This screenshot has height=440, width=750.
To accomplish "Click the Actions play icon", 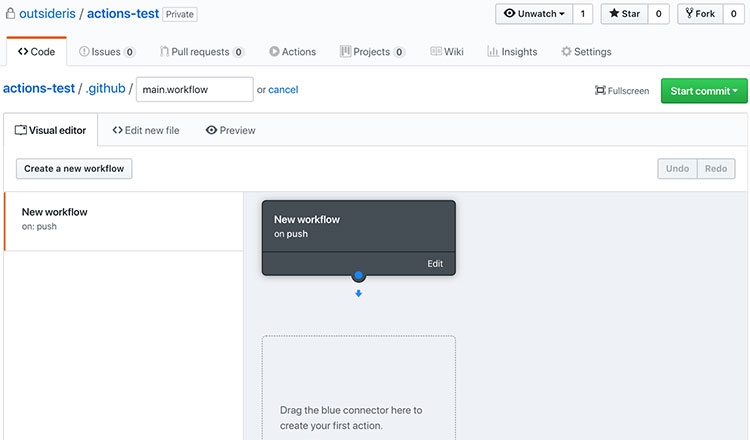I will [274, 51].
